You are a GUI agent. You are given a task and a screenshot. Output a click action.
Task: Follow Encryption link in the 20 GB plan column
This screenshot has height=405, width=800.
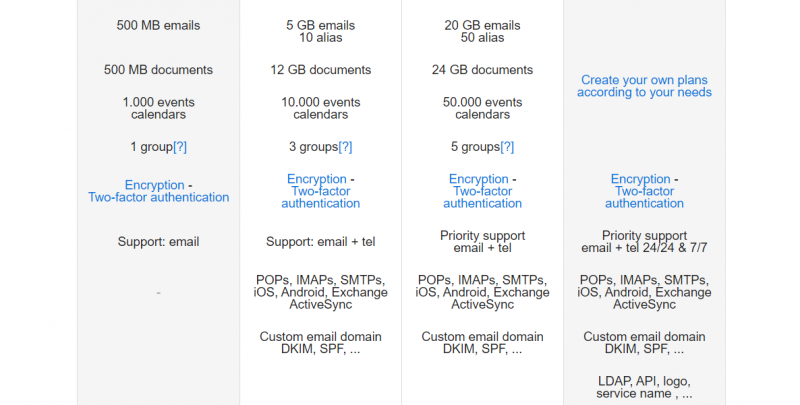coord(479,179)
